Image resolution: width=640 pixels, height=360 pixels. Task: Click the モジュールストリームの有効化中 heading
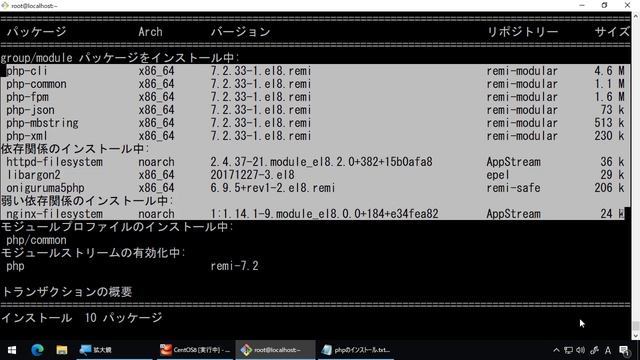[93, 253]
